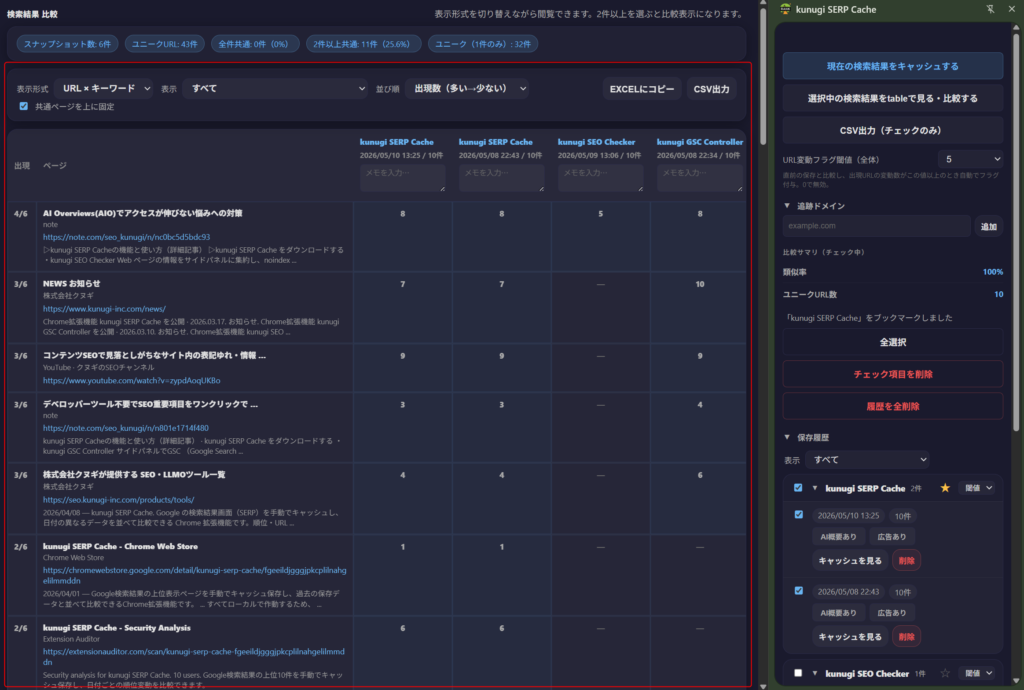Screen dimensions: 1024x690
Task: Open the note.com n/n801e1714f480 link
Action: click(126, 428)
